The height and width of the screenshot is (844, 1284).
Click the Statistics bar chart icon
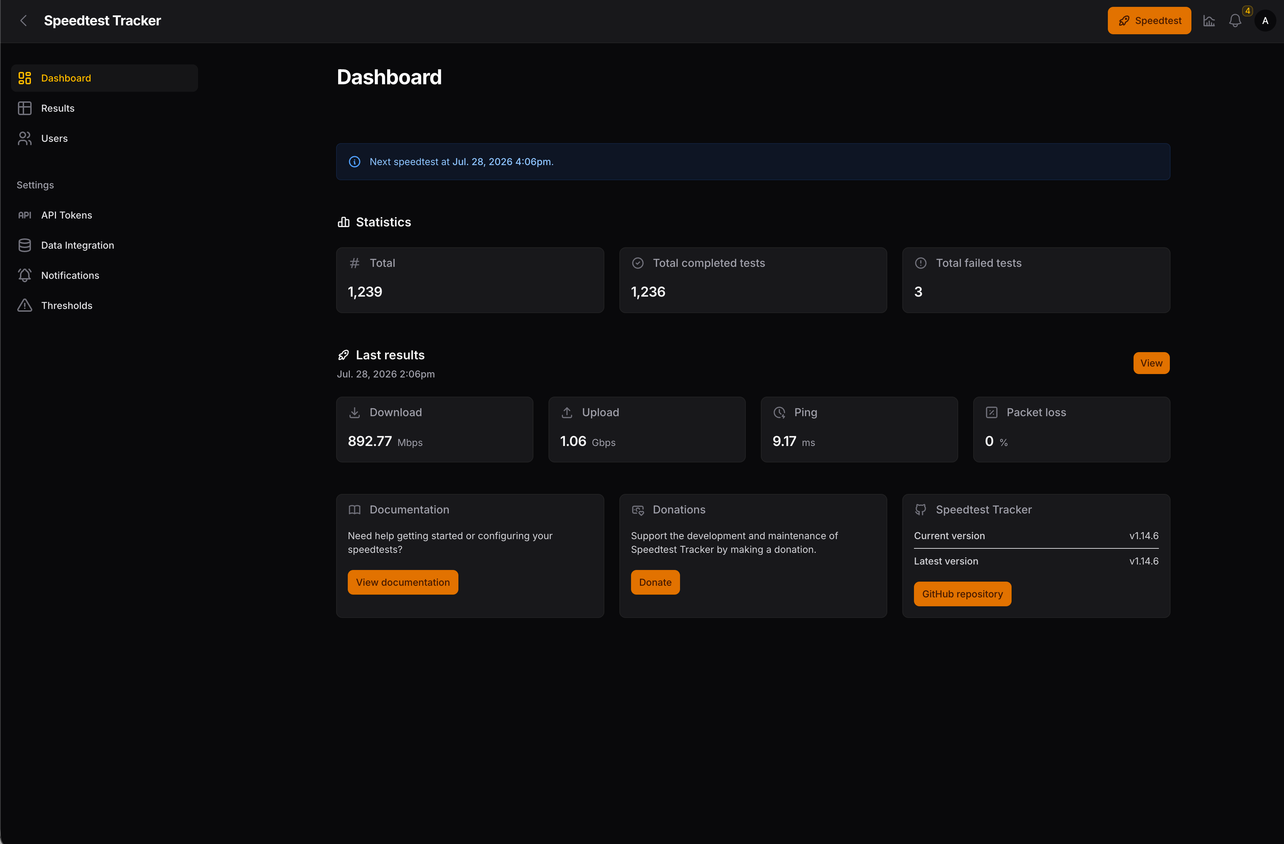click(x=344, y=222)
